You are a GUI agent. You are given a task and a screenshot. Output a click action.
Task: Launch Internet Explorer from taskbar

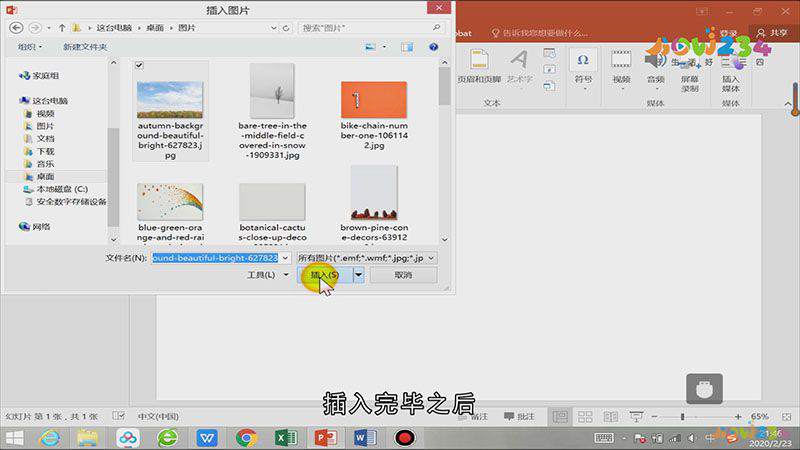coord(49,438)
